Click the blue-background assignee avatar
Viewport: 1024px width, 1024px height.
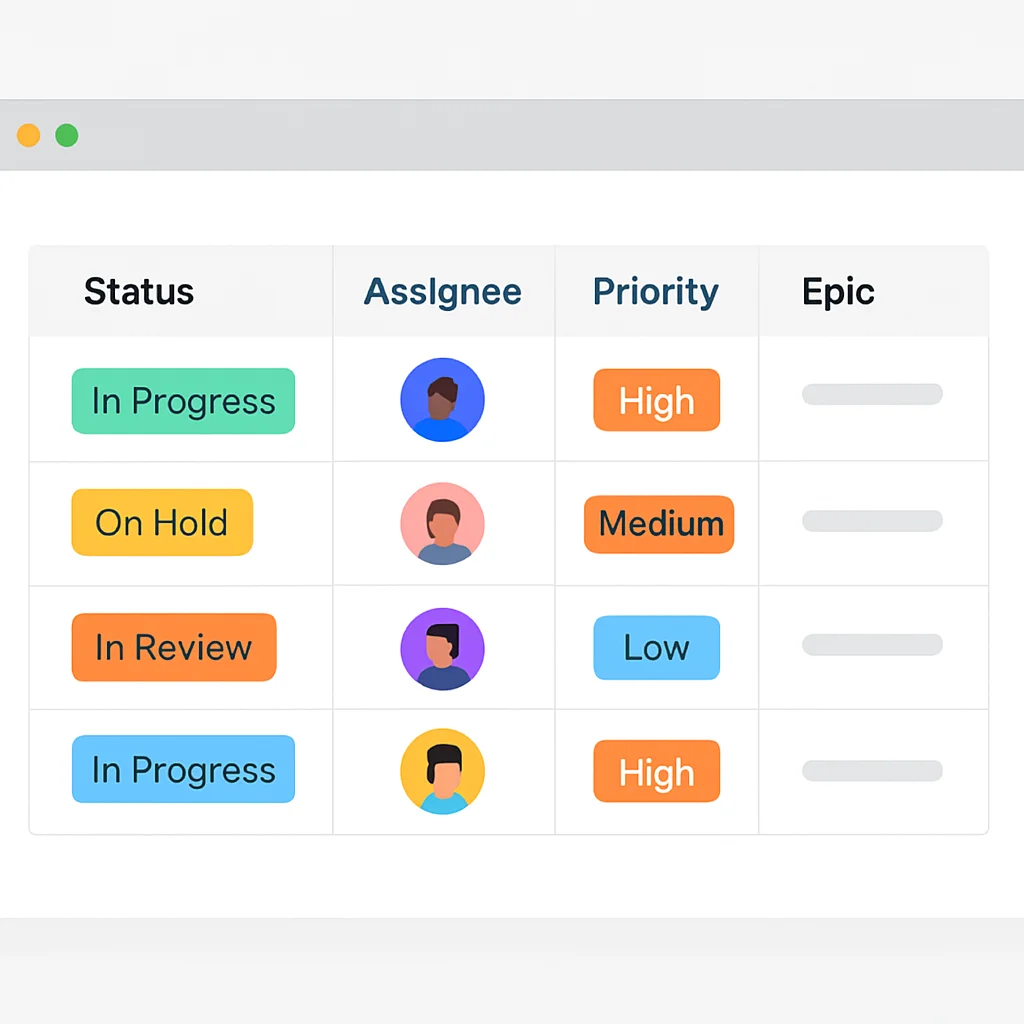442,400
